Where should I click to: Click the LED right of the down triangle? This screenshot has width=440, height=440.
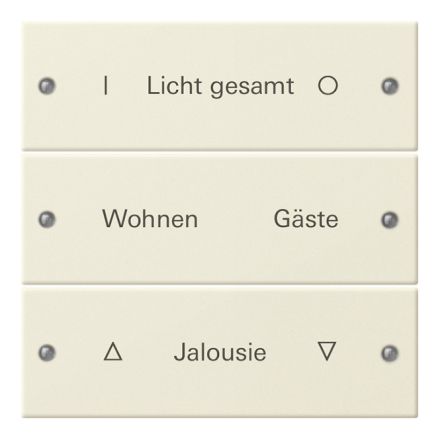(x=390, y=353)
